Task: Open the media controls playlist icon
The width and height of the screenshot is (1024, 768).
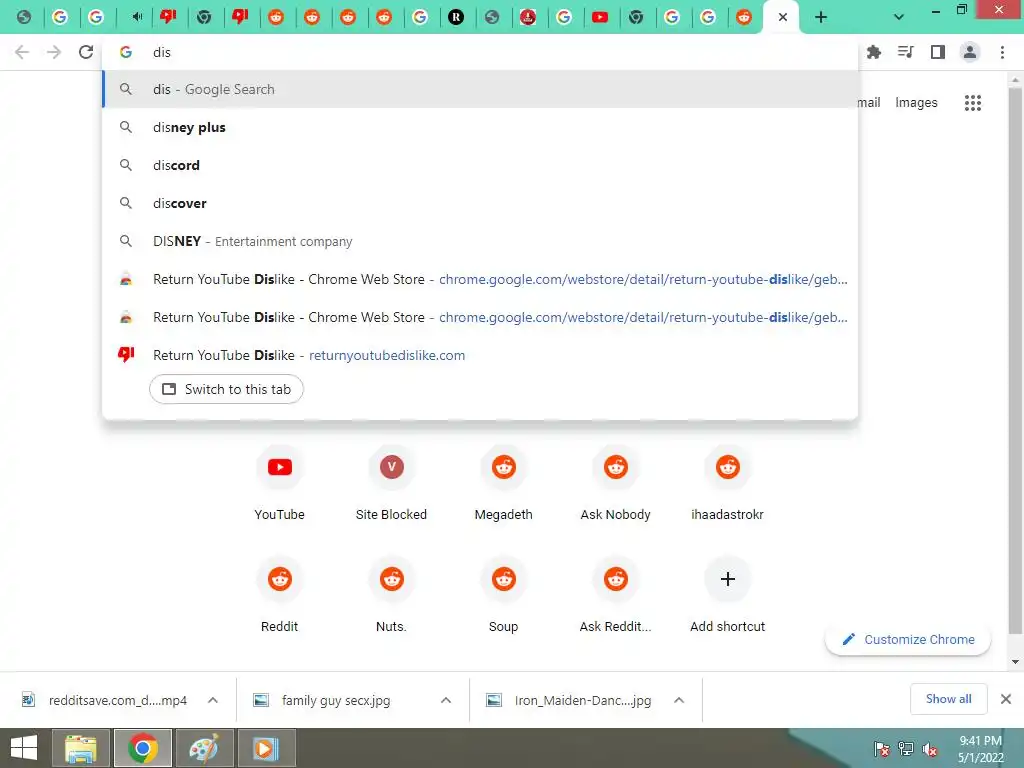Action: pos(906,52)
